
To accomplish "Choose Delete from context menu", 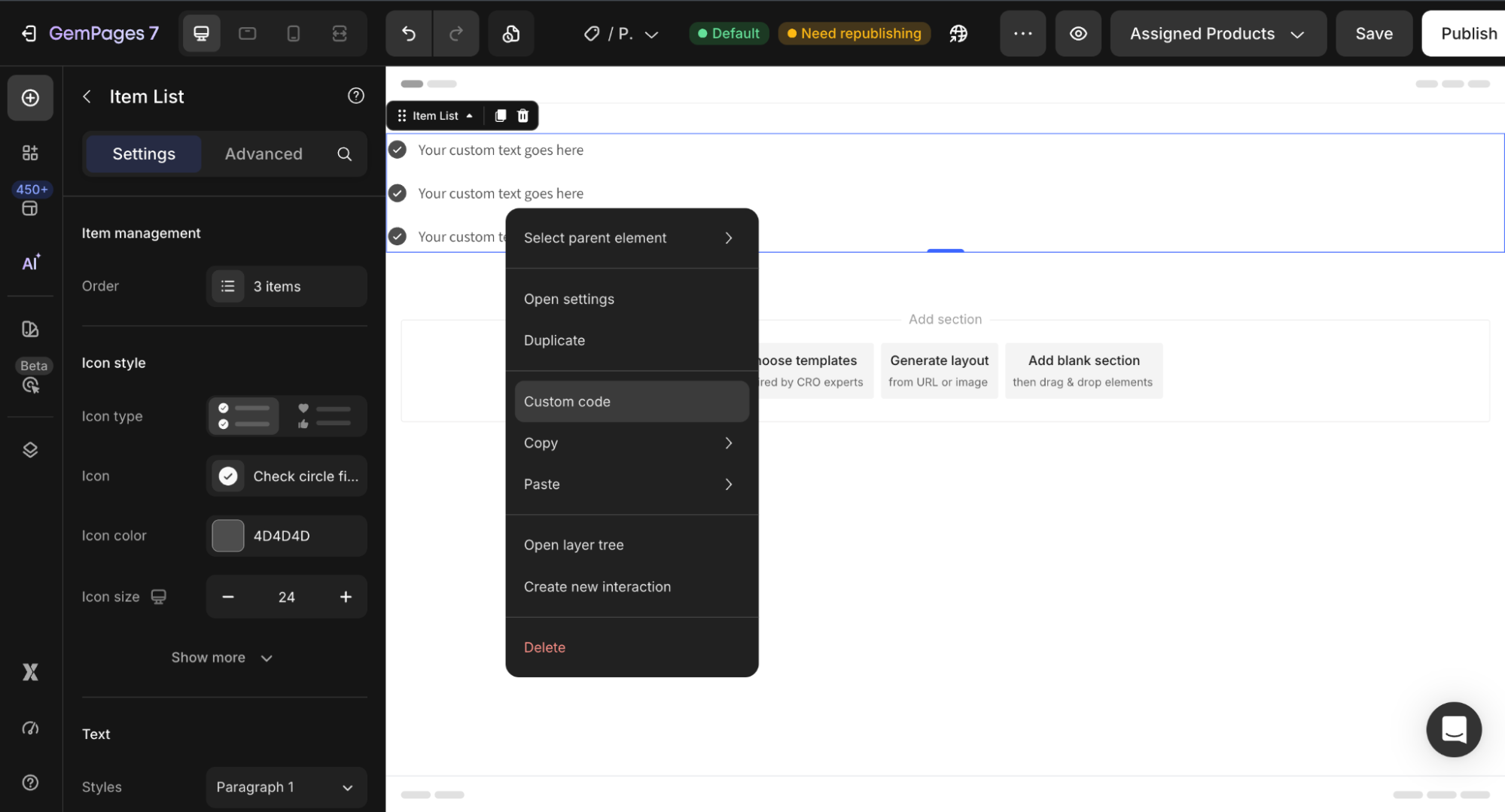I will tap(632, 647).
